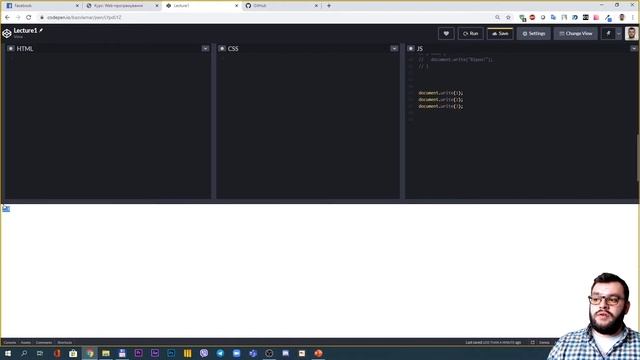640x360 pixels.
Task: Open pen Settings
Action: [x=533, y=33]
